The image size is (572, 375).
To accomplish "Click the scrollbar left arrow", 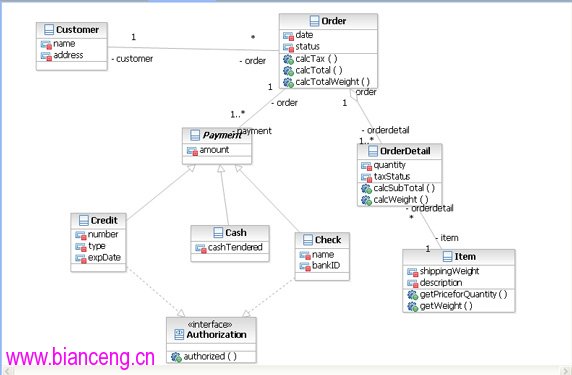I will pyautogui.click(x=9, y=371).
